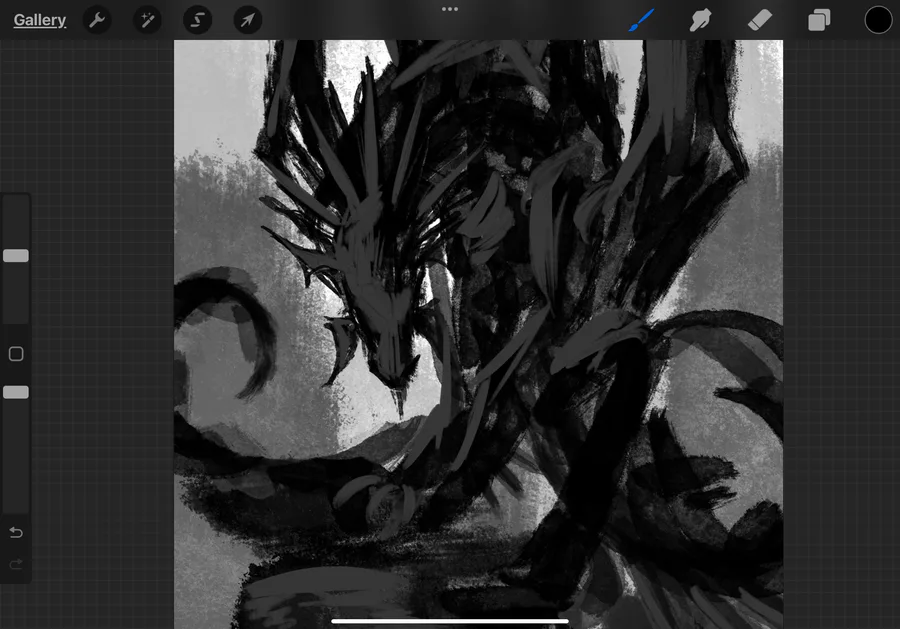This screenshot has width=900, height=629.
Task: Select the Brush tool
Action: pyautogui.click(x=641, y=20)
